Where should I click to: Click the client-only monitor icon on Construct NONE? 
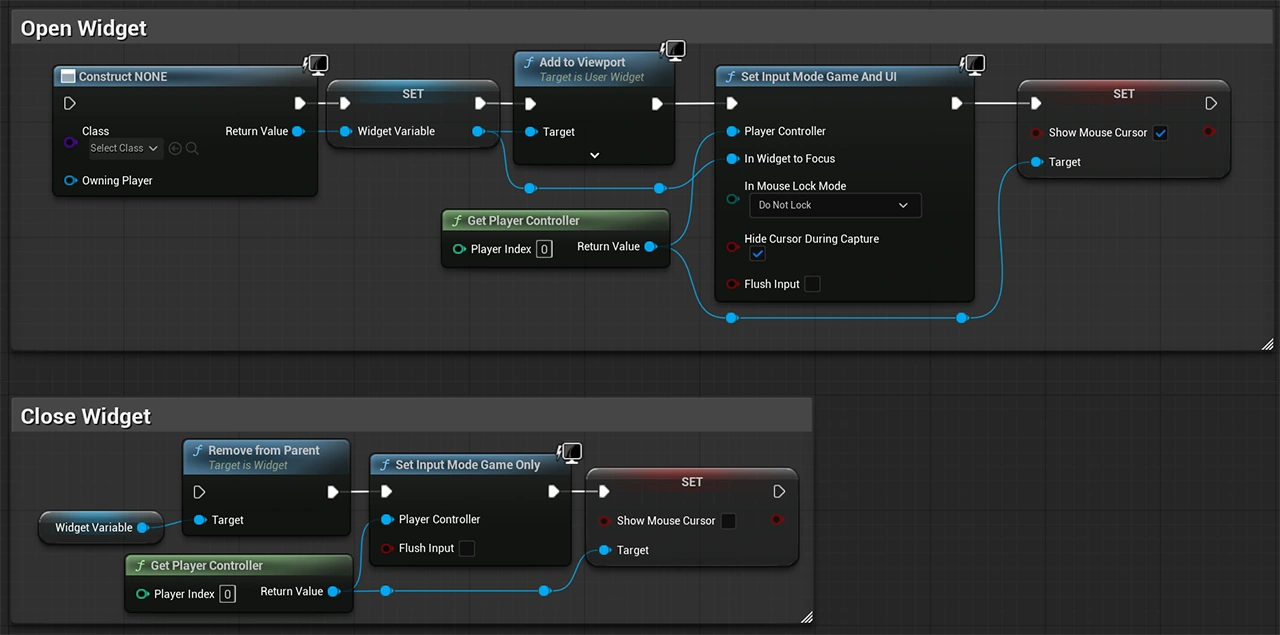[x=317, y=66]
